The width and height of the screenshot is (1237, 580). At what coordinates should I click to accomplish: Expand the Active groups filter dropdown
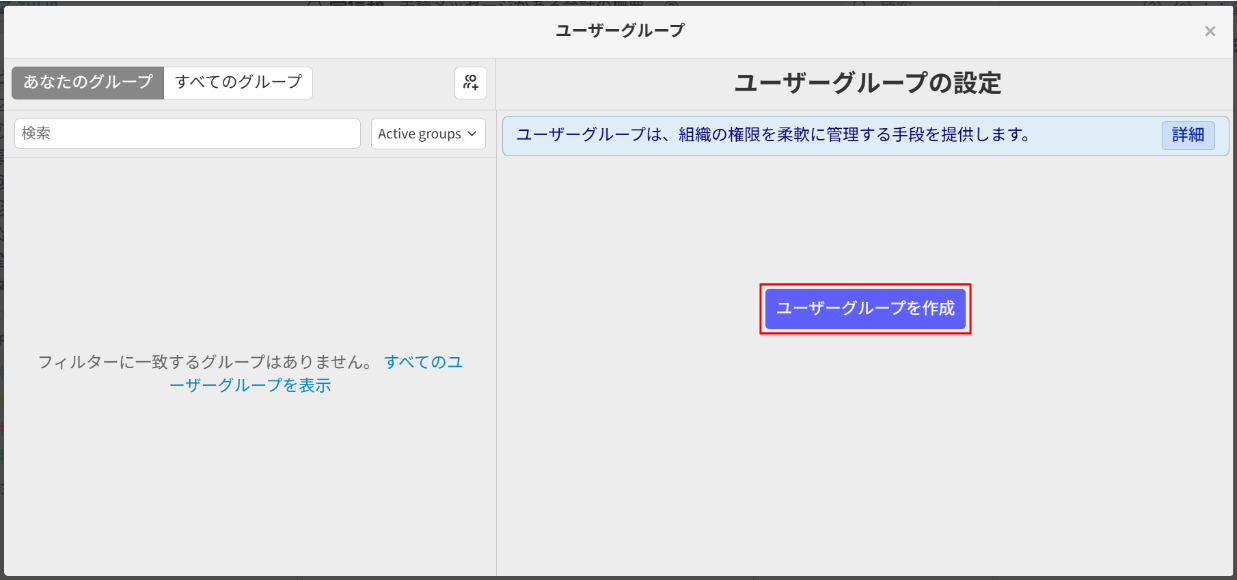[x=428, y=134]
